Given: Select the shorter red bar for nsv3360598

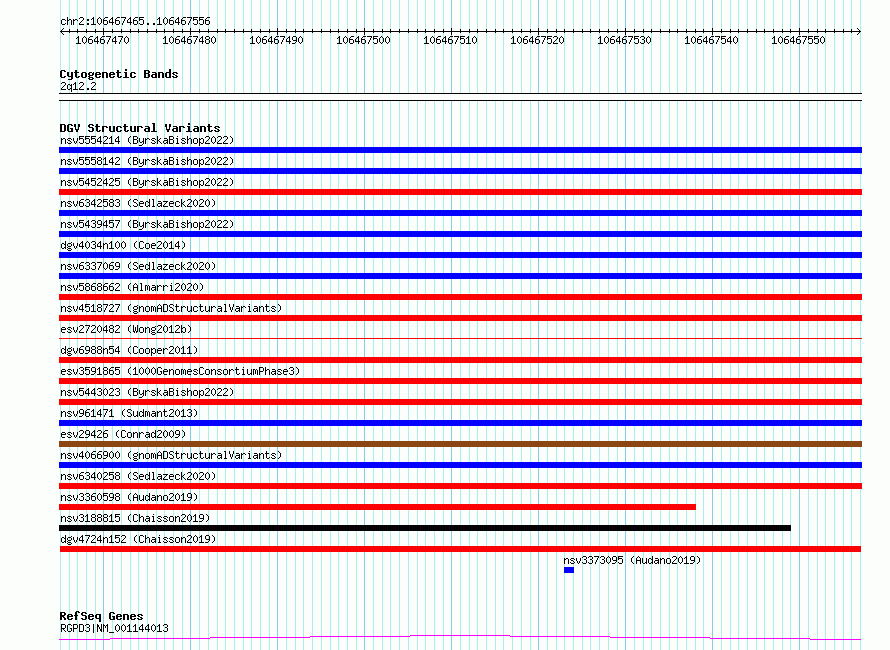Looking at the screenshot, I should pyautogui.click(x=377, y=507).
